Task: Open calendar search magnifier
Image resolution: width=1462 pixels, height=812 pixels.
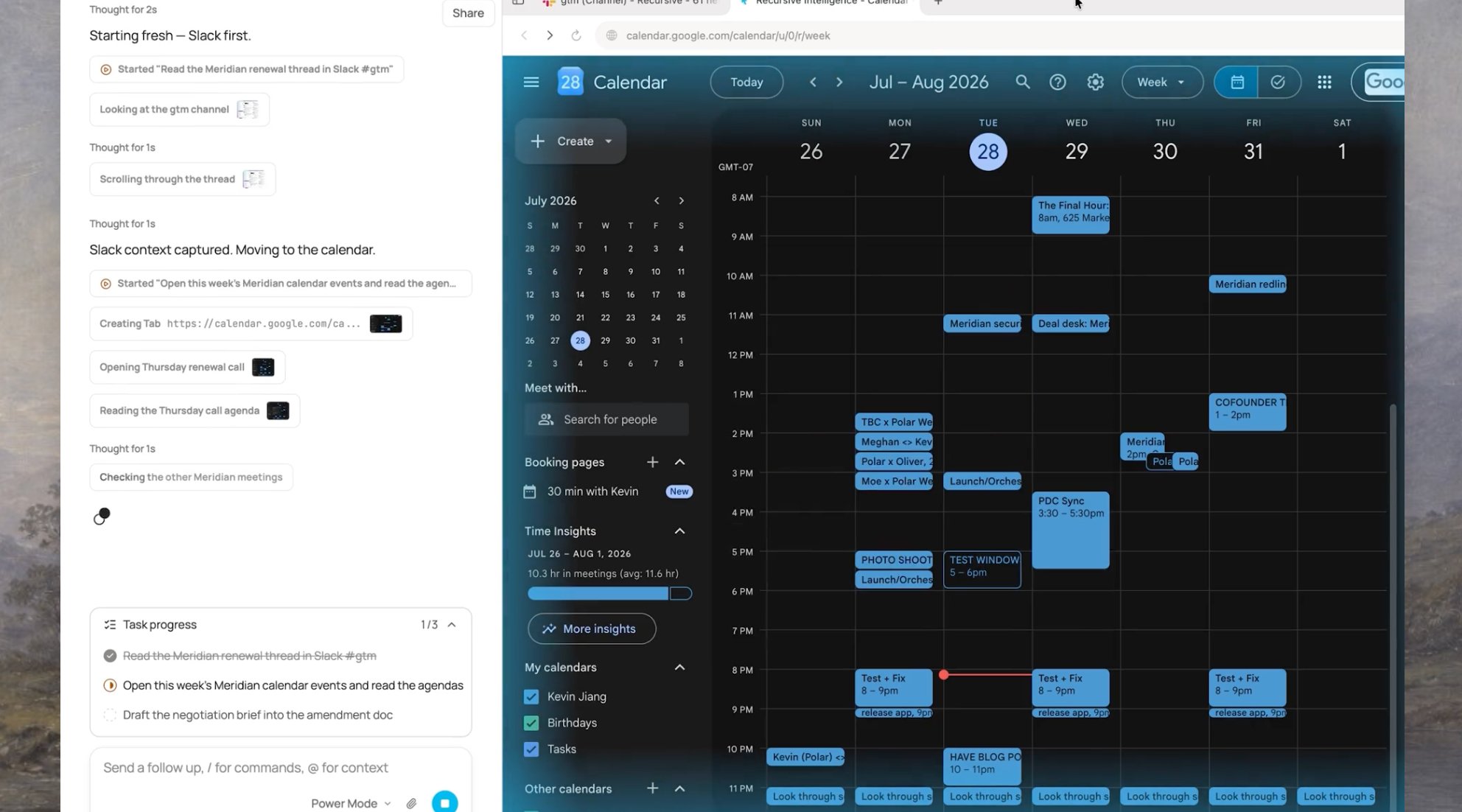Action: click(1022, 82)
